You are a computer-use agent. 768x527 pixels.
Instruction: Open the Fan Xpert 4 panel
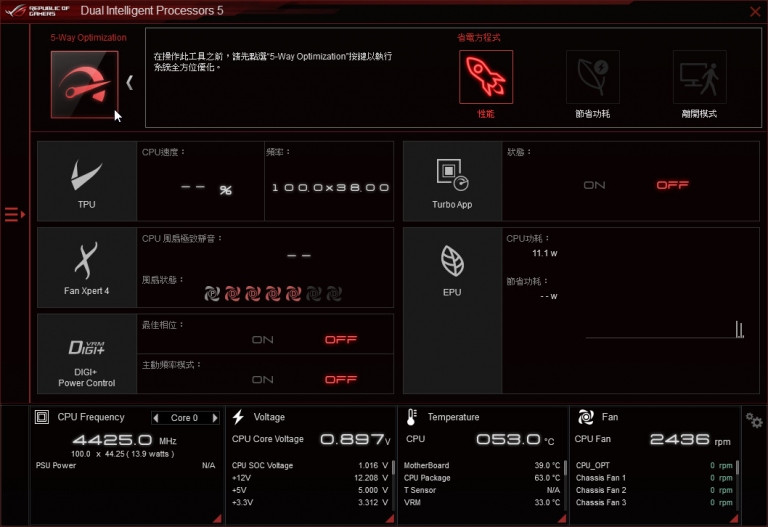pyautogui.click(x=87, y=267)
